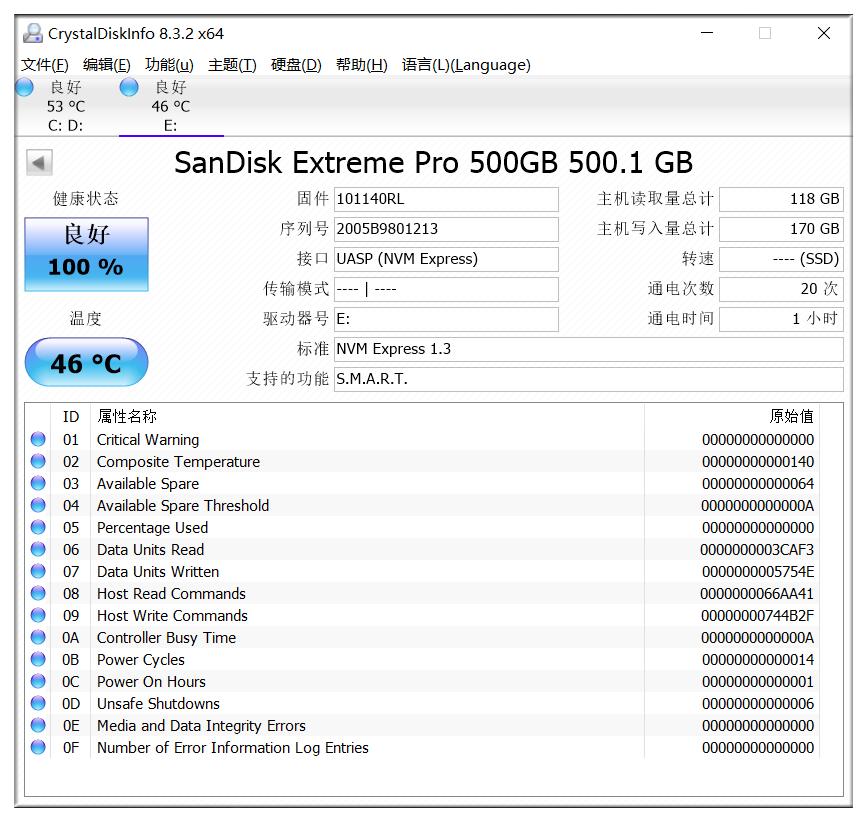
Task: Click the status dot for Controller Busy Time
Action: point(38,637)
